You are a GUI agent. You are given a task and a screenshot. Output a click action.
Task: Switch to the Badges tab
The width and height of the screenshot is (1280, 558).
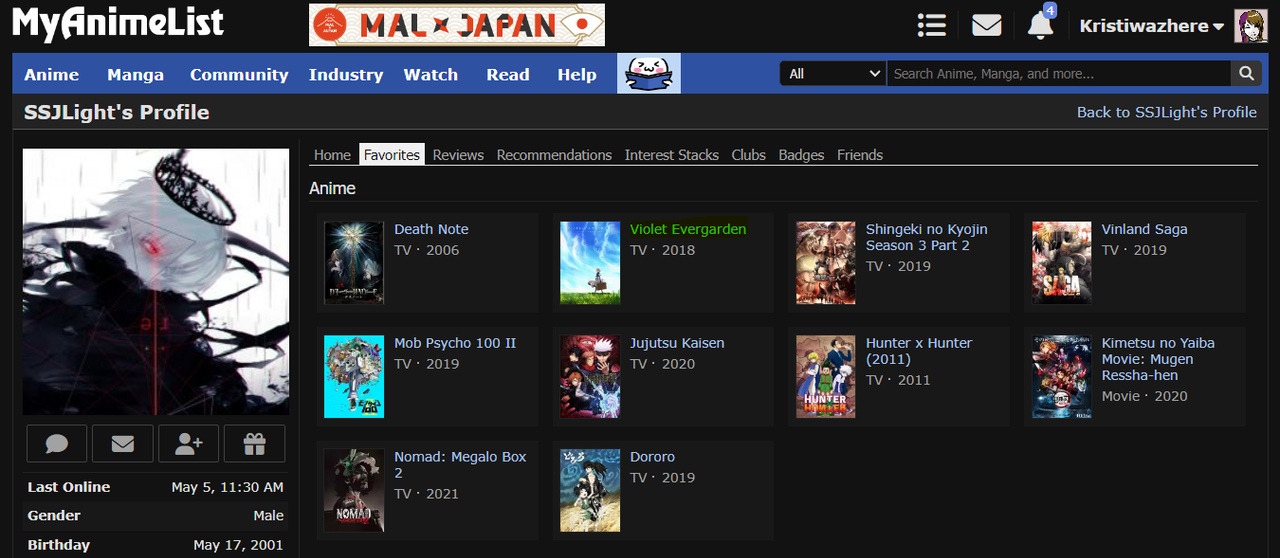[x=801, y=154]
